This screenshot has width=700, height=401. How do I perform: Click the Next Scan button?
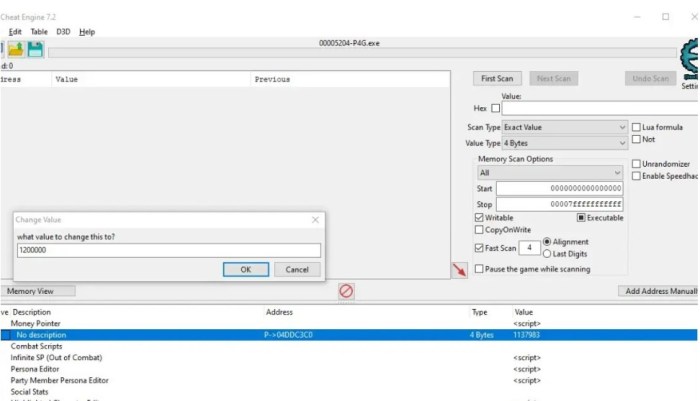pos(554,79)
